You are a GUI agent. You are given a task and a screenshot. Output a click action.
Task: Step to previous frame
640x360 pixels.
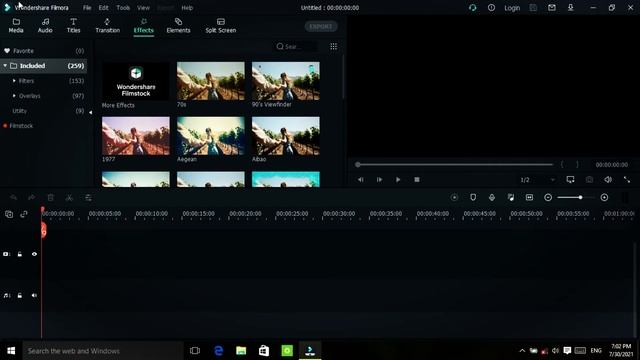(x=360, y=180)
